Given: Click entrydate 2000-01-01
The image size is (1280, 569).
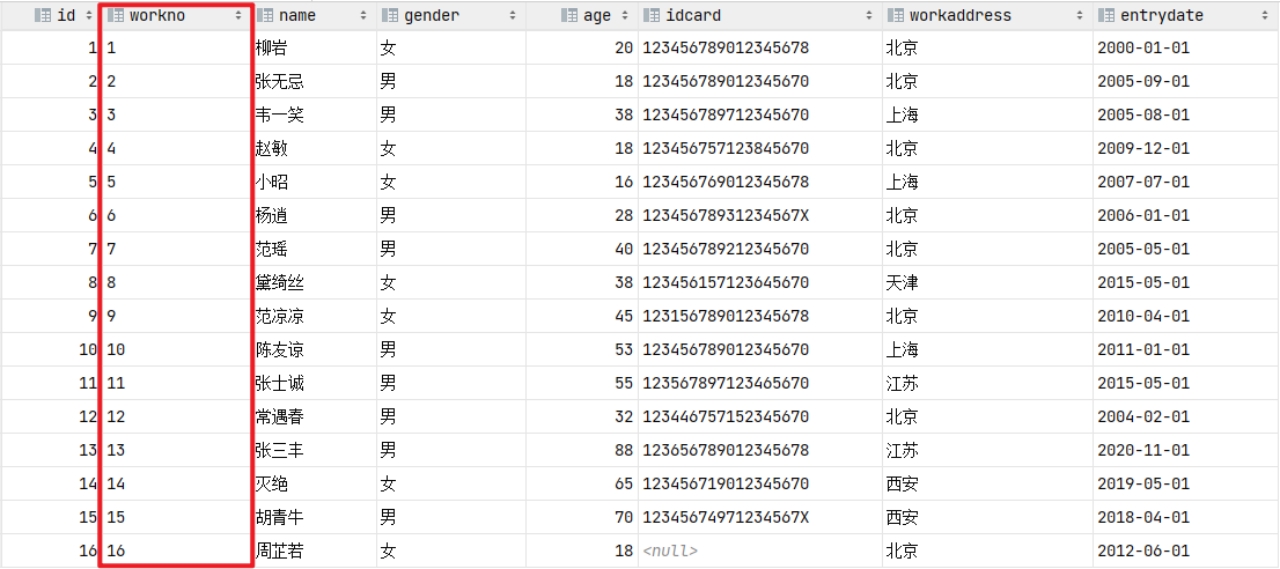Looking at the screenshot, I should click(1143, 47).
